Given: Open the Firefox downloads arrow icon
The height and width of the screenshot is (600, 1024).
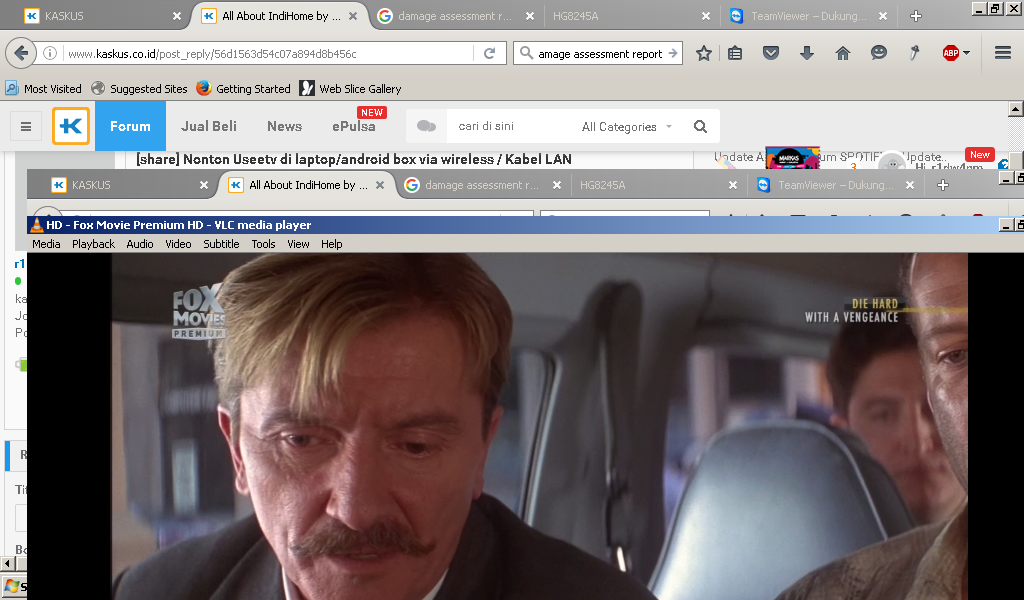Looking at the screenshot, I should [x=806, y=53].
